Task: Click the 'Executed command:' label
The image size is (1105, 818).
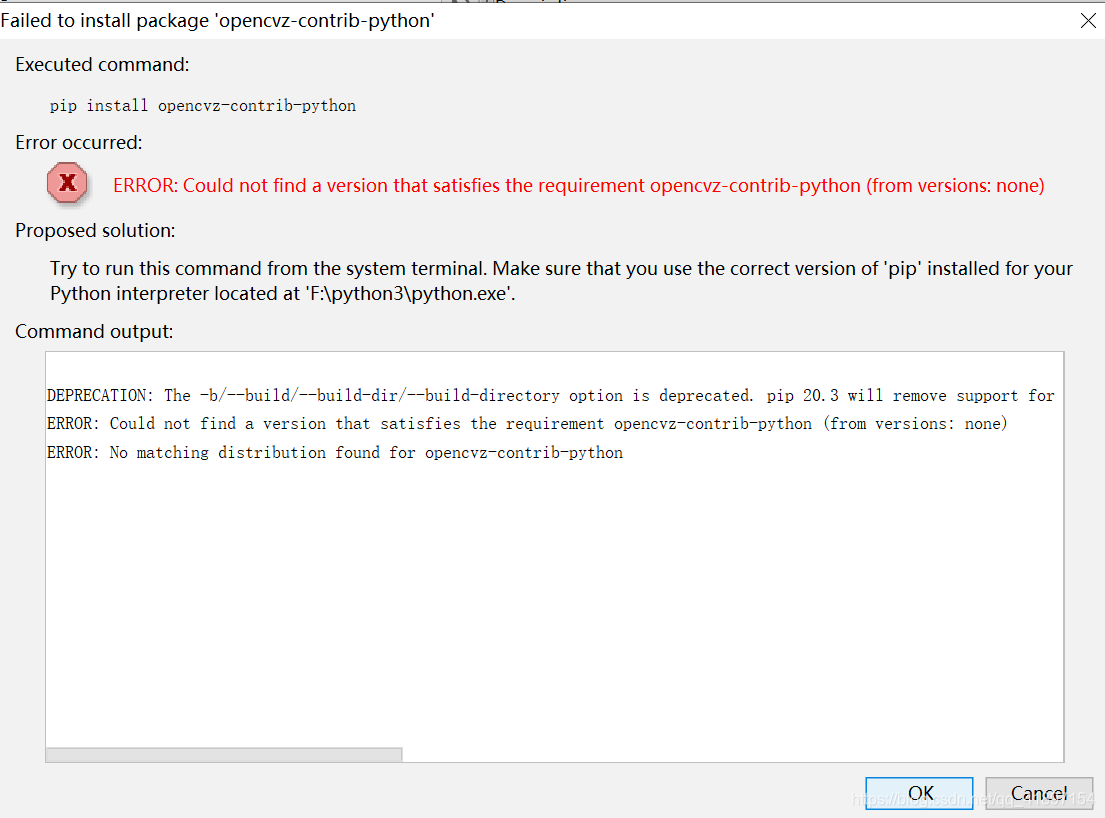Action: point(100,64)
